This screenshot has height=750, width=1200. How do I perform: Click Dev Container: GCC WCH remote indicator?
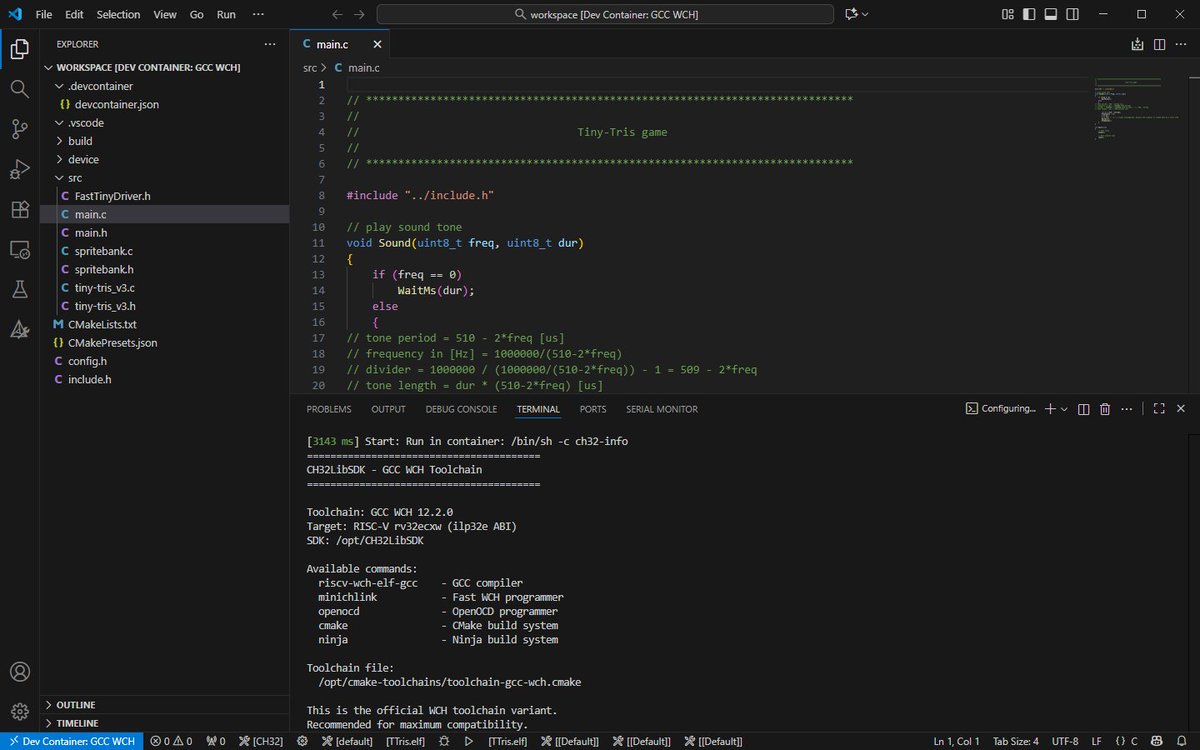[71, 741]
